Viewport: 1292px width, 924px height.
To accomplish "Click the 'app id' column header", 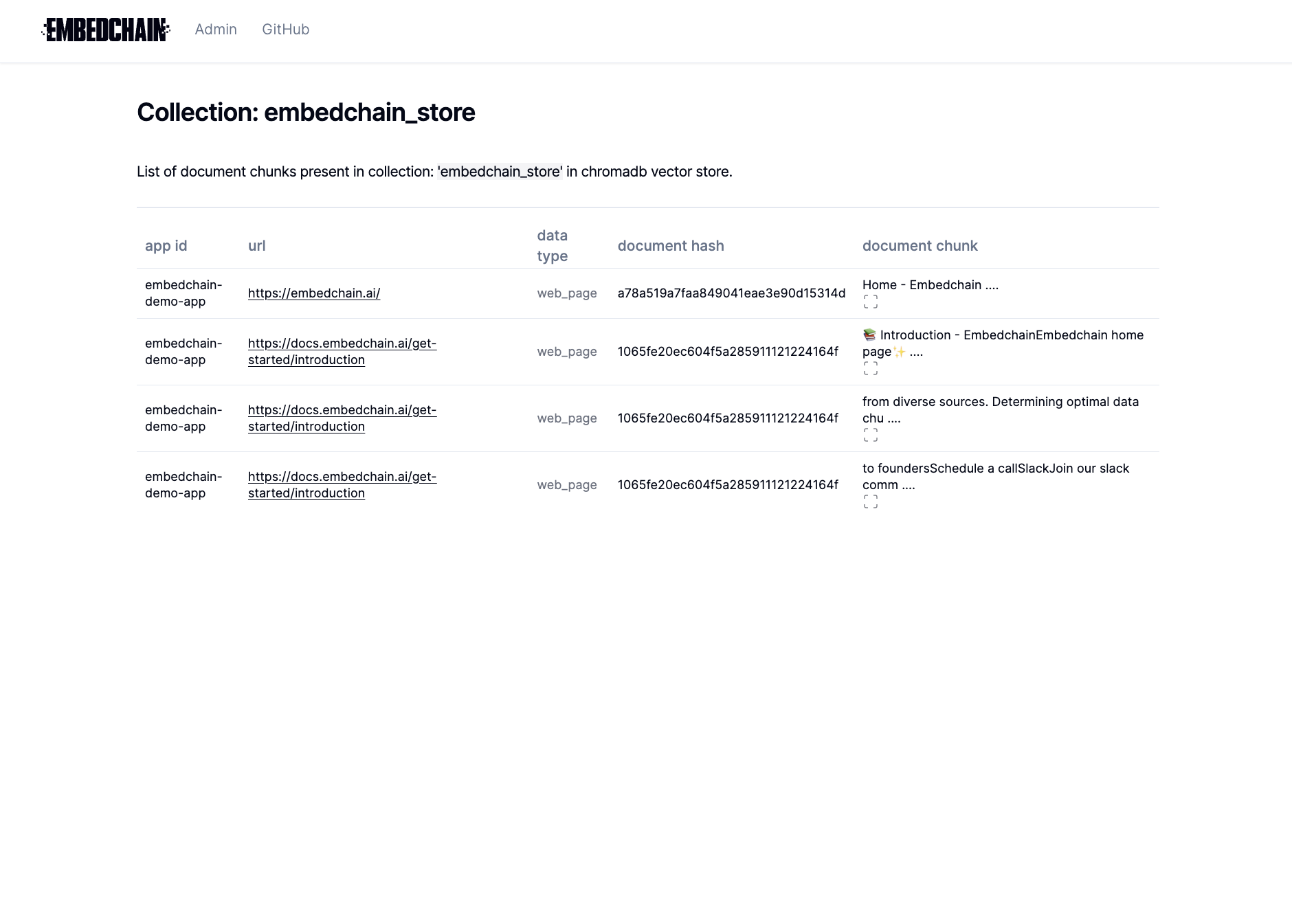I will tap(166, 246).
